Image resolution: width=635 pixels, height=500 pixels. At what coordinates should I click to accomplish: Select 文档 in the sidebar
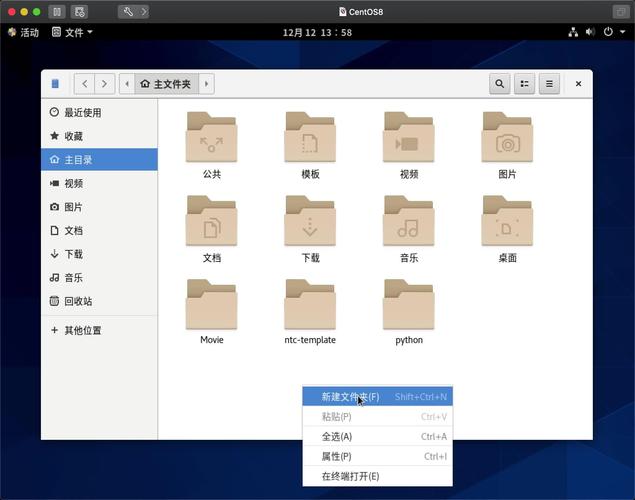coord(99,230)
